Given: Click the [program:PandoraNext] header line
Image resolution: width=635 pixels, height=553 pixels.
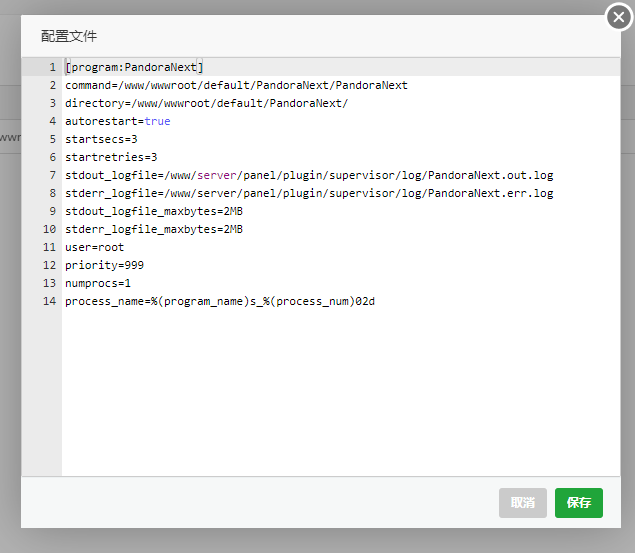Looking at the screenshot, I should [x=134, y=67].
